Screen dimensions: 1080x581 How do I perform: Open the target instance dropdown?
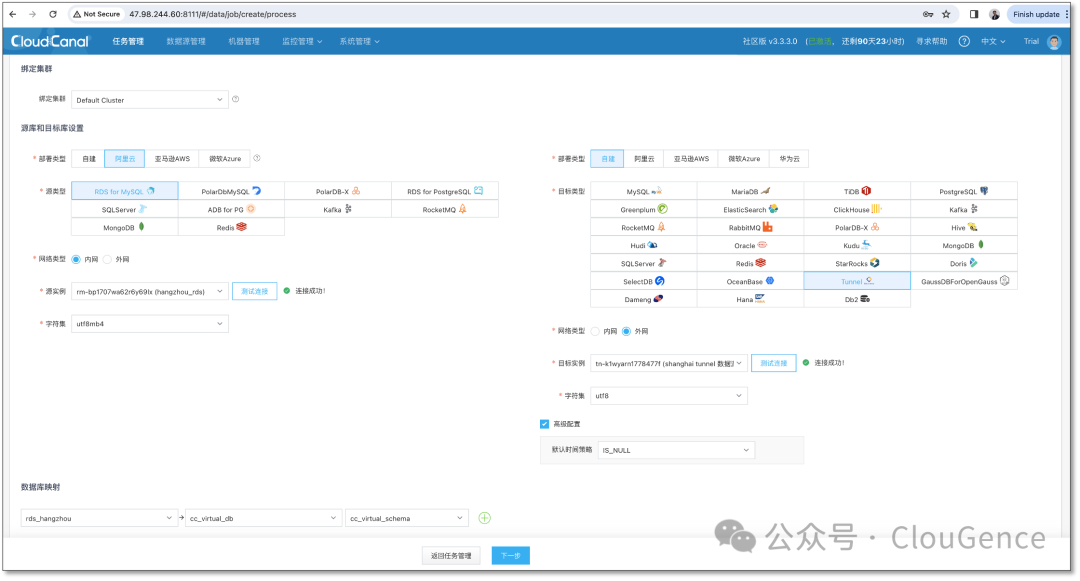(669, 363)
